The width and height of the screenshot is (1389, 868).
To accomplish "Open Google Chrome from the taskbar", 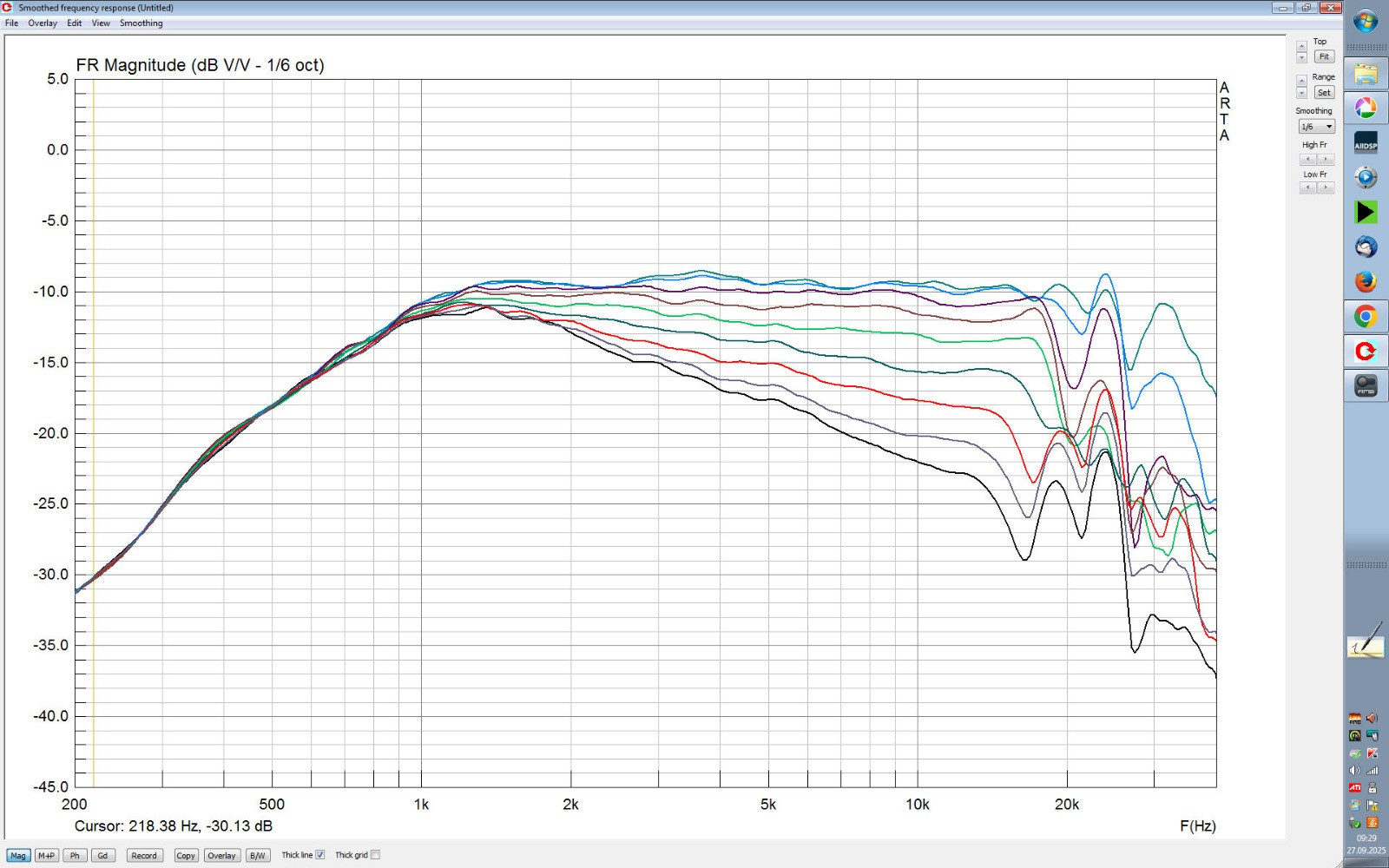I will pyautogui.click(x=1366, y=317).
